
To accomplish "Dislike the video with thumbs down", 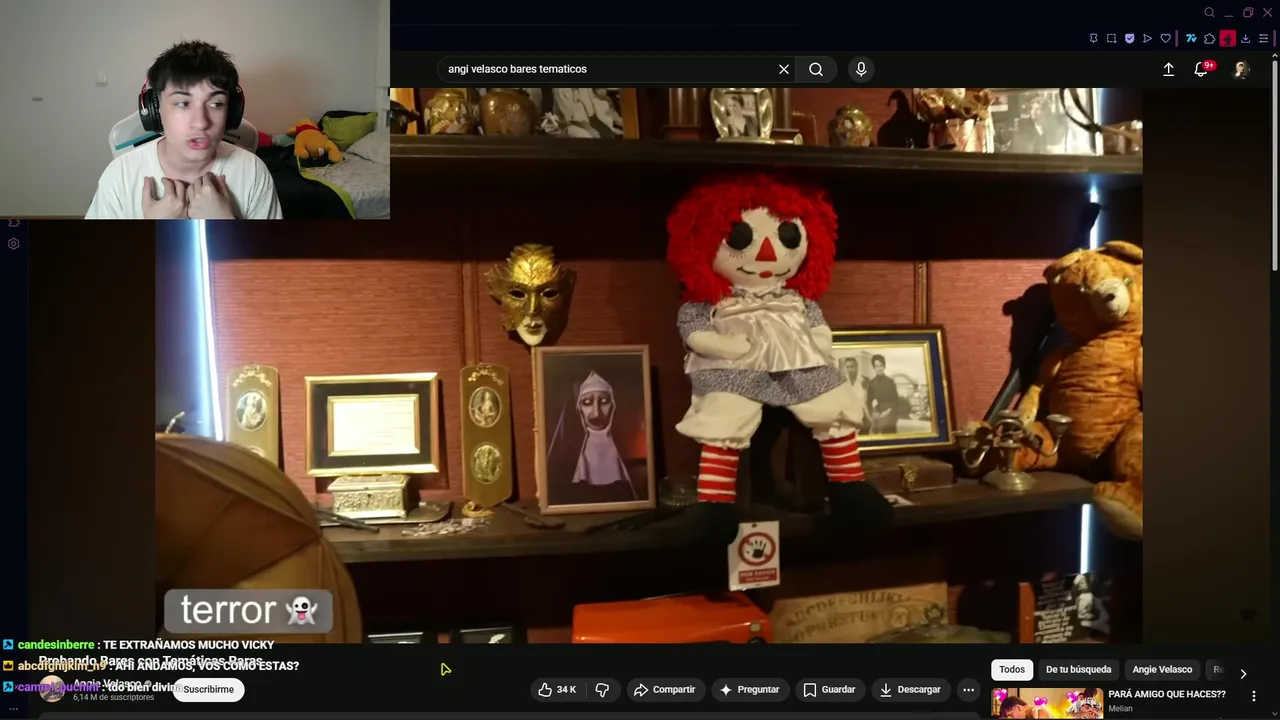I will 602,689.
